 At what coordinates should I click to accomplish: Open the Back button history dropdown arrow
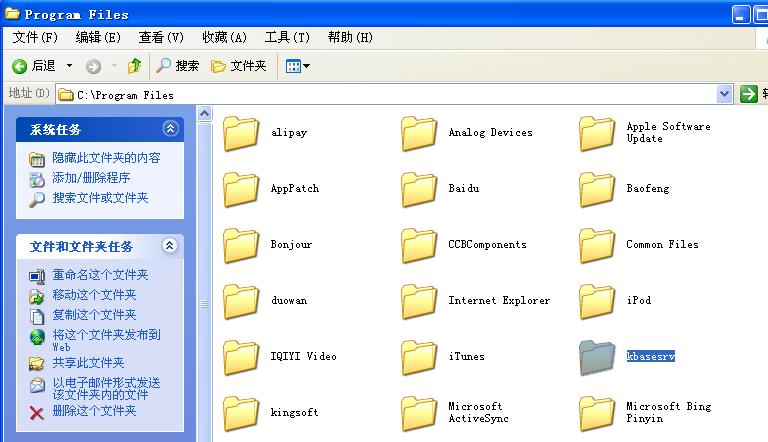pyautogui.click(x=70, y=66)
